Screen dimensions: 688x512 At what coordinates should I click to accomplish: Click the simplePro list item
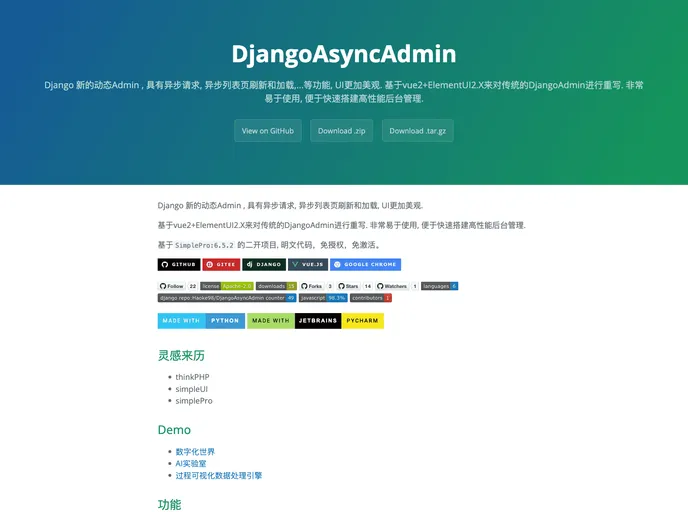coord(194,401)
